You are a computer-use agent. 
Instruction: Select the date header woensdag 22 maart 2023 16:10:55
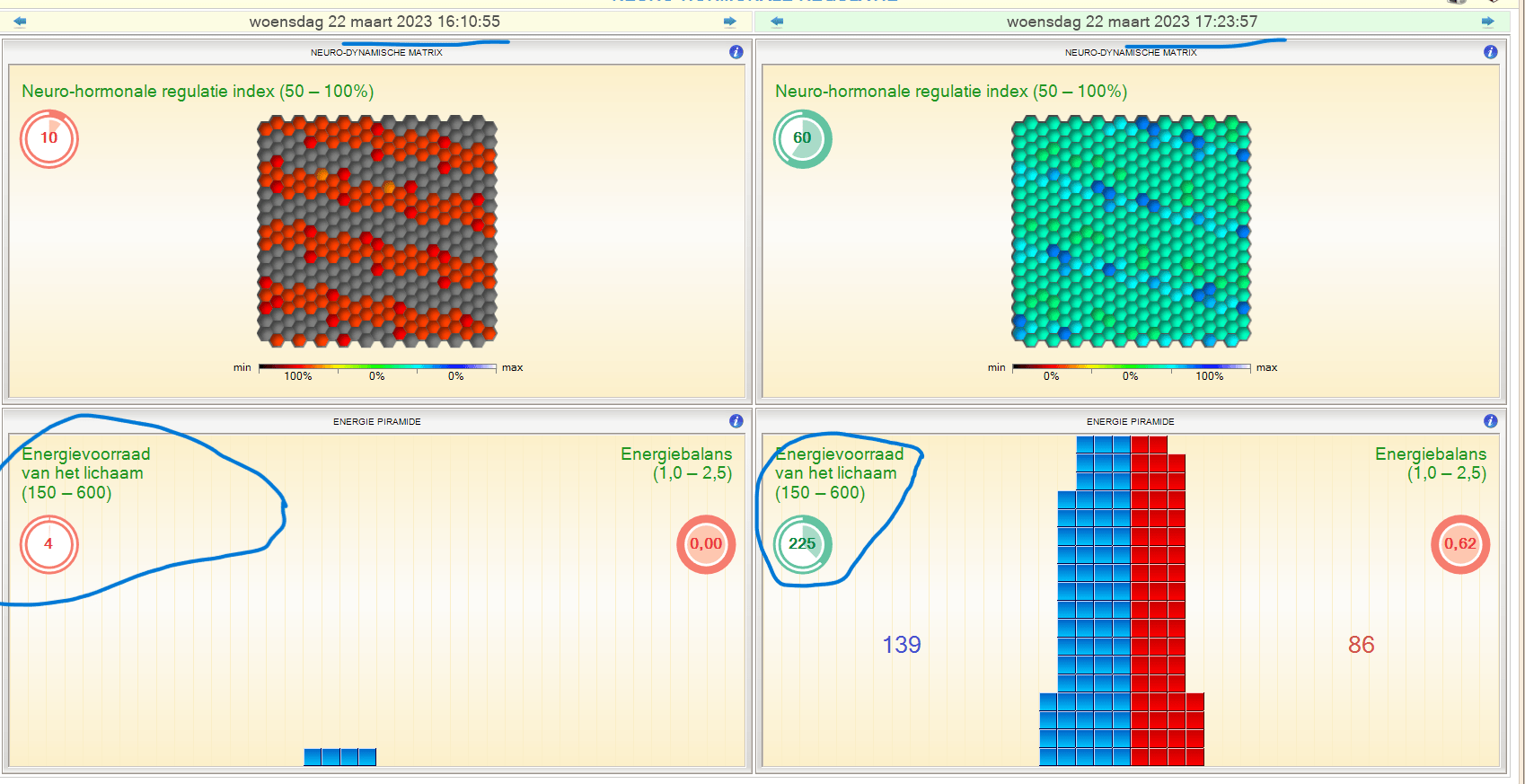[375, 22]
